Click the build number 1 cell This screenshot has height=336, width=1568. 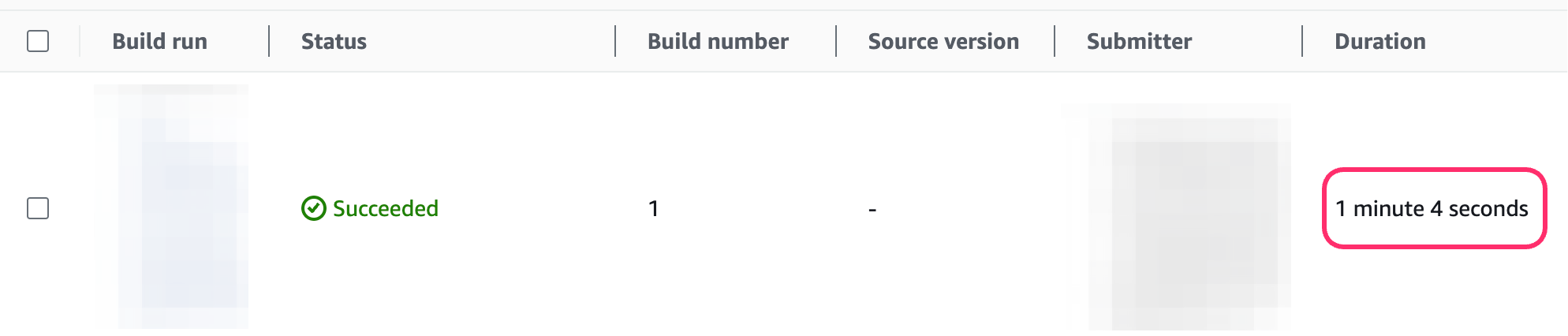653,208
